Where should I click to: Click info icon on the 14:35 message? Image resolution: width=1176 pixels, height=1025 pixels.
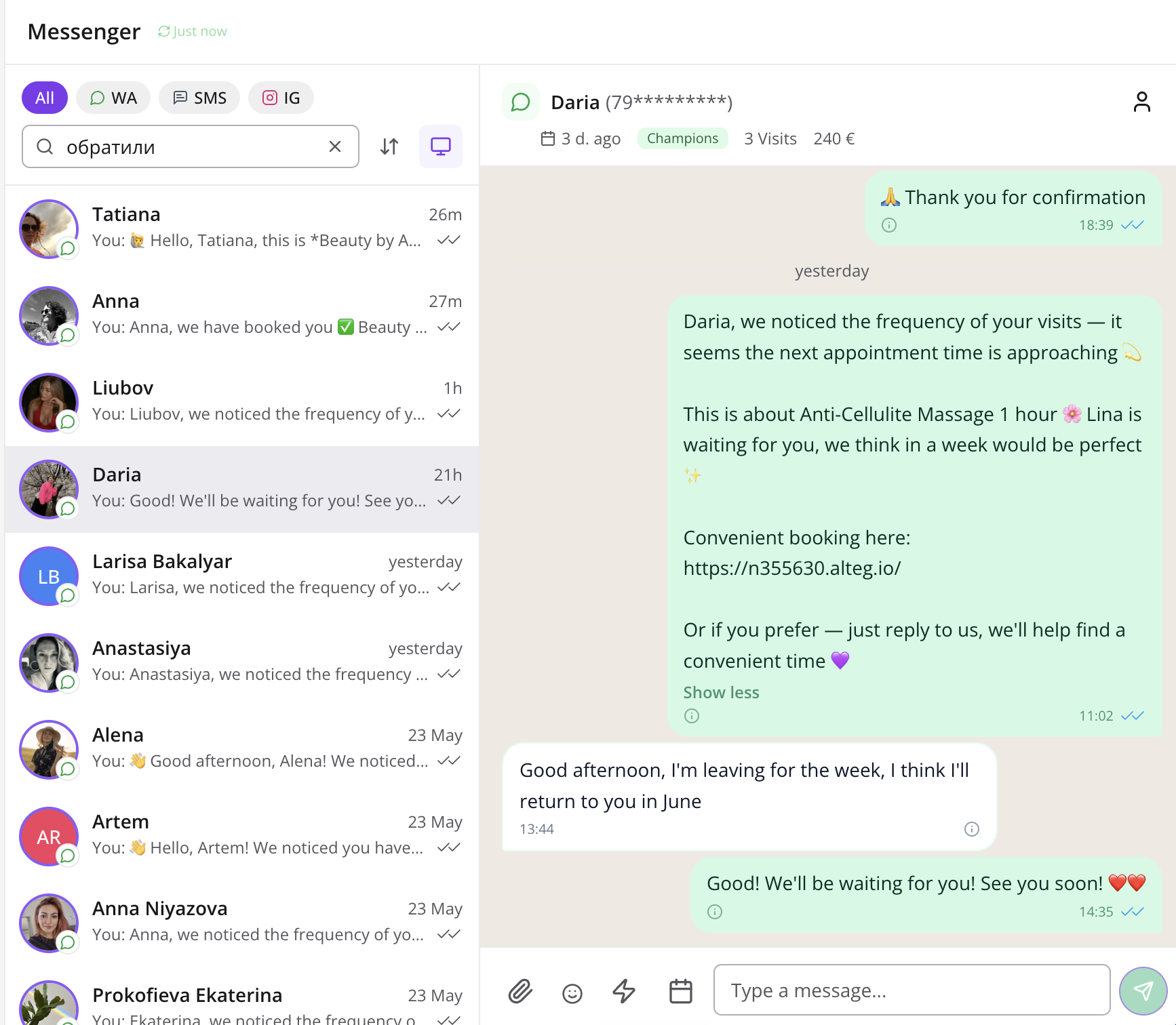tap(715, 912)
